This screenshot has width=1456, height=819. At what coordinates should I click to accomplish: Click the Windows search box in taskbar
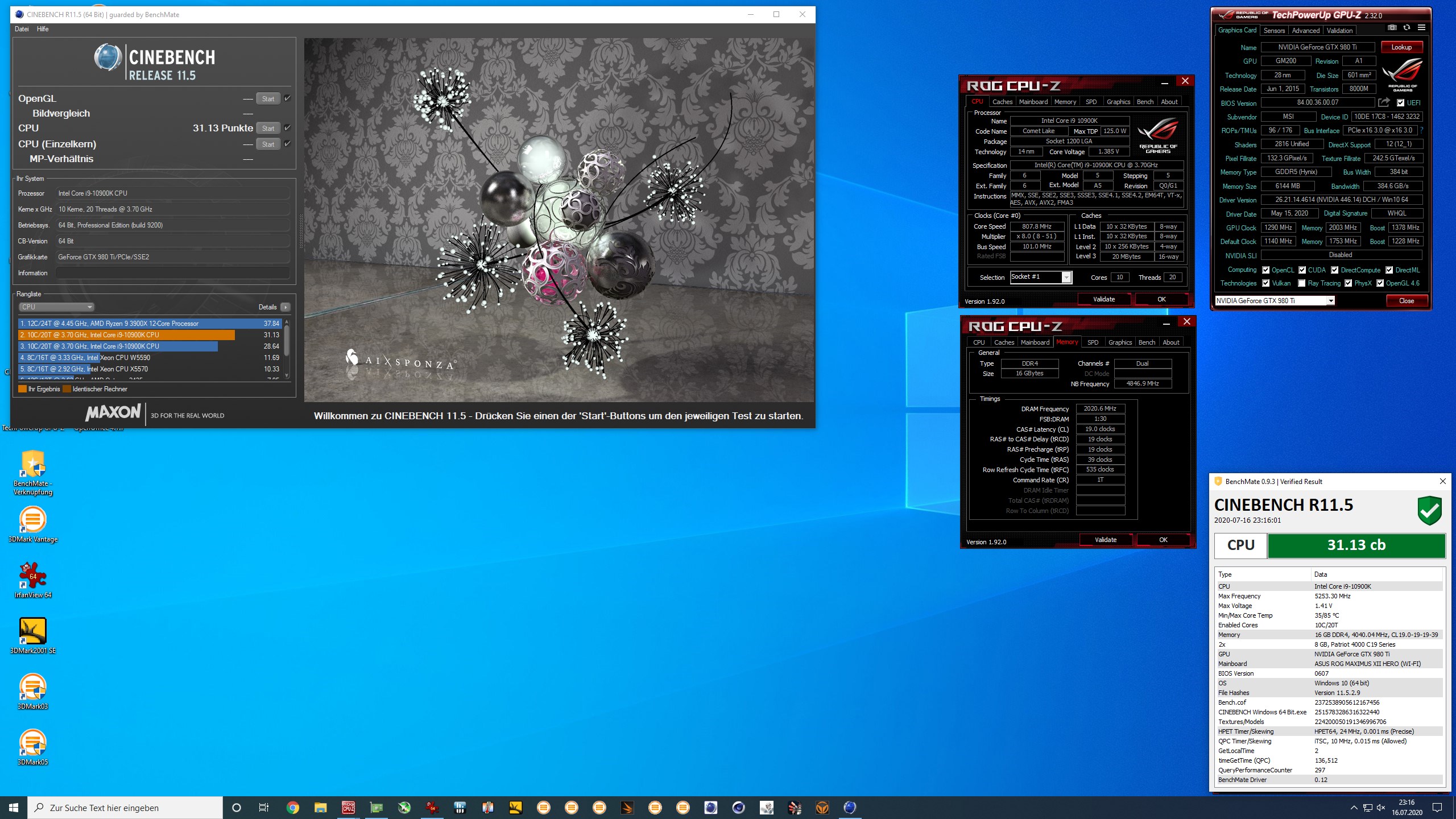click(125, 808)
